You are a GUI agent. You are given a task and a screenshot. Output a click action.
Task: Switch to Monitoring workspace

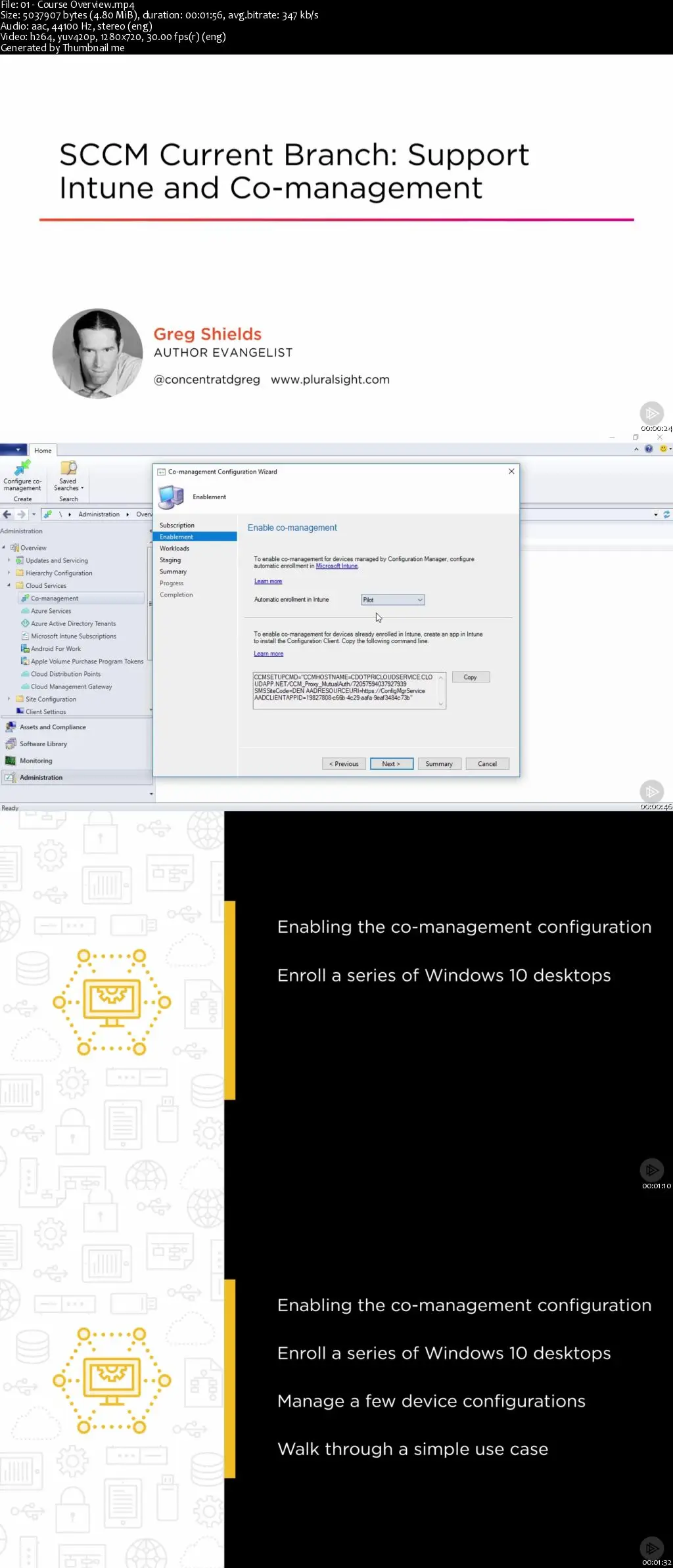[x=76, y=761]
